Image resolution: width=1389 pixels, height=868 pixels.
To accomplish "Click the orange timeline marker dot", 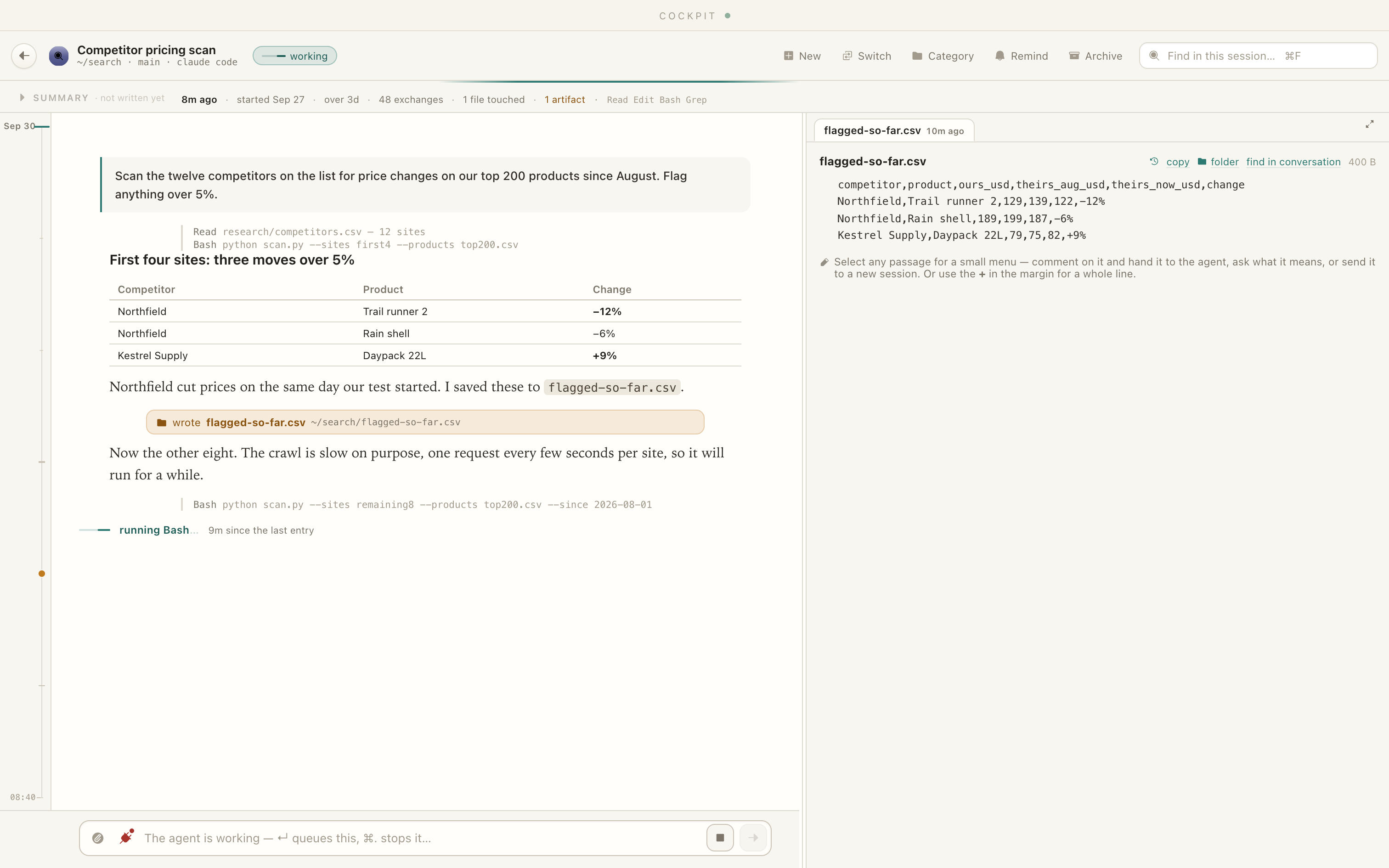I will [x=42, y=574].
